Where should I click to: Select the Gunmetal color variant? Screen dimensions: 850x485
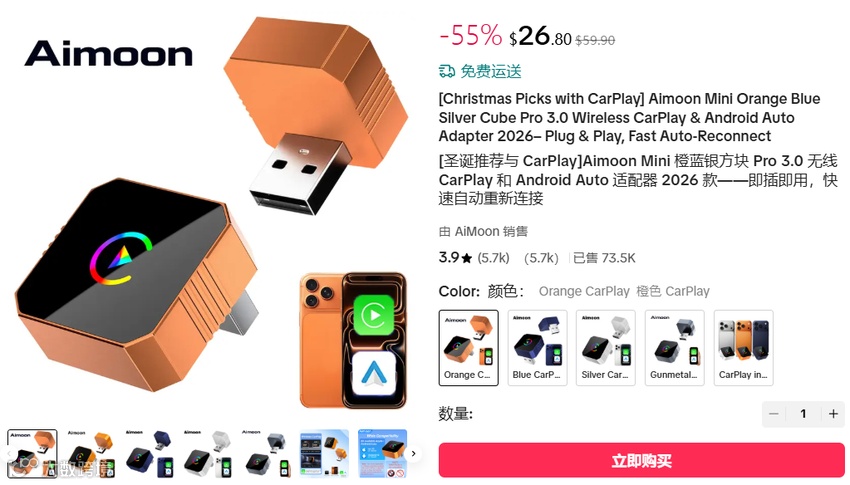point(674,347)
